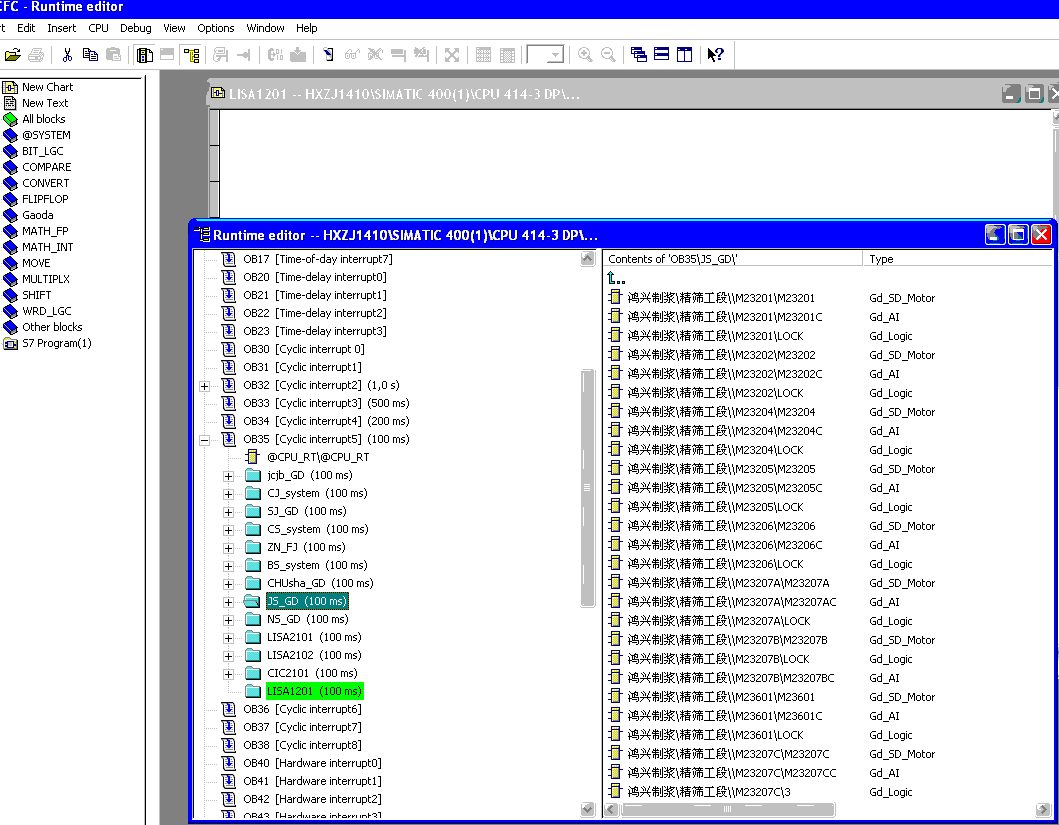The width and height of the screenshot is (1059, 825).
Task: Click the parent folder up arrow
Action: [x=615, y=278]
